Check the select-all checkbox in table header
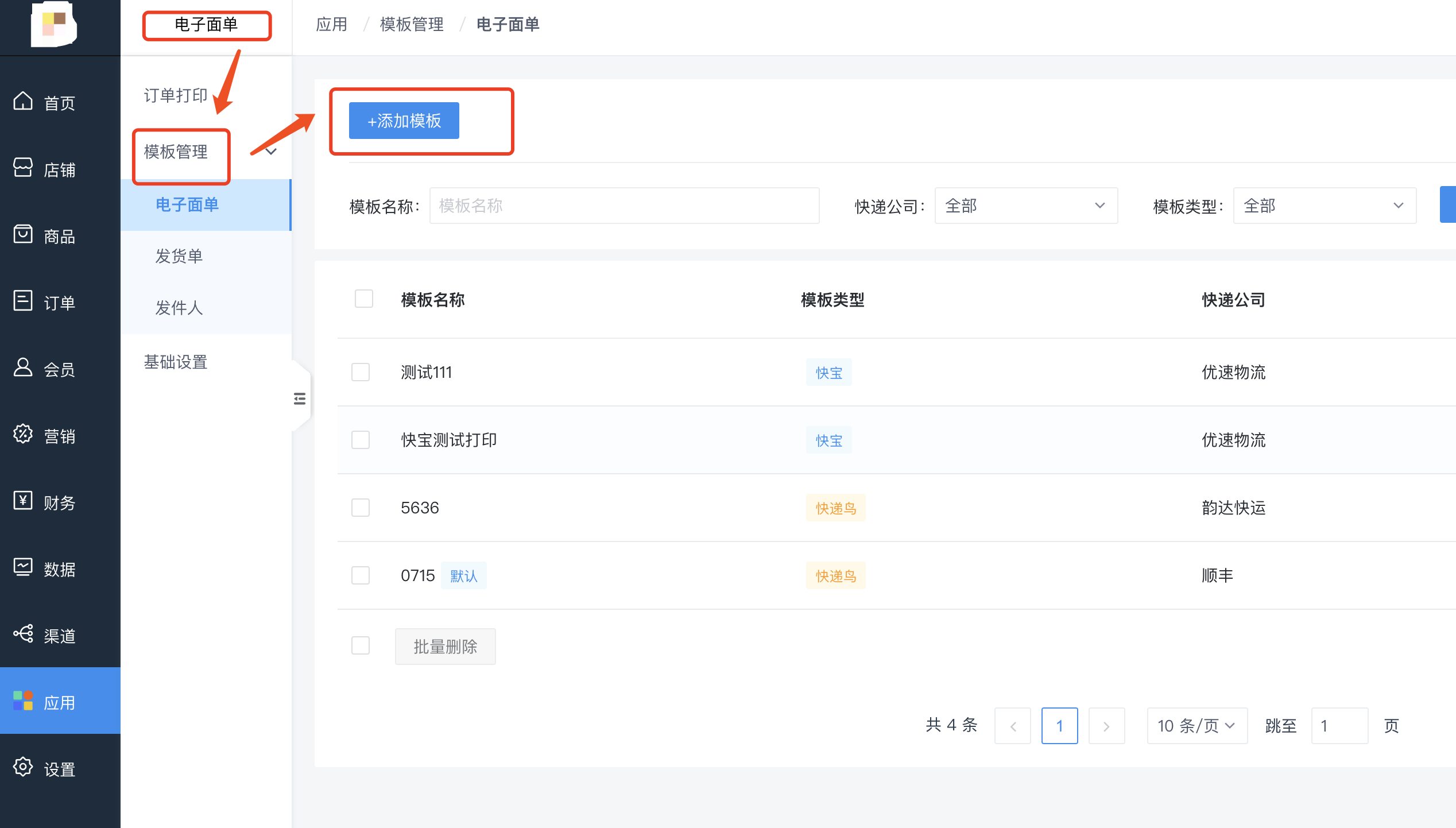Screen dimensions: 1456x828 pos(364,299)
